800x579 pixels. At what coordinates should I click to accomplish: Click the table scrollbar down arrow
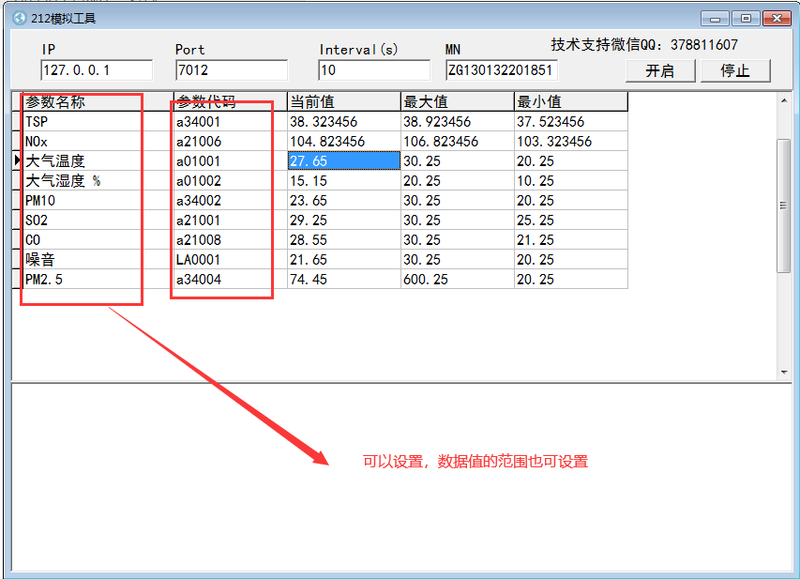coord(784,372)
